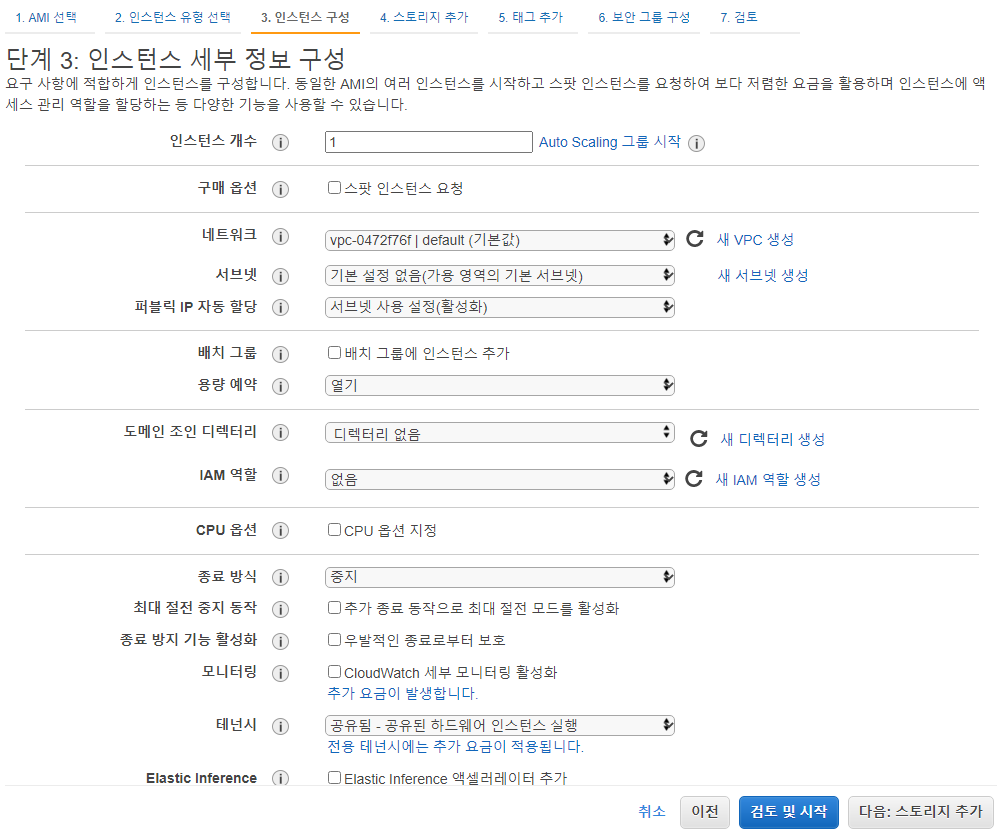Refresh the network VPC list
The width and height of the screenshot is (997, 839).
point(695,239)
